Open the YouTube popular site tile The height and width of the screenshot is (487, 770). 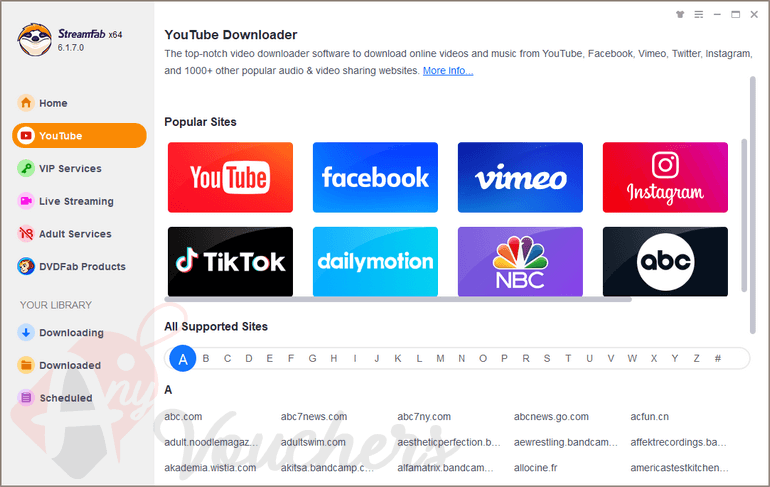tap(230, 177)
